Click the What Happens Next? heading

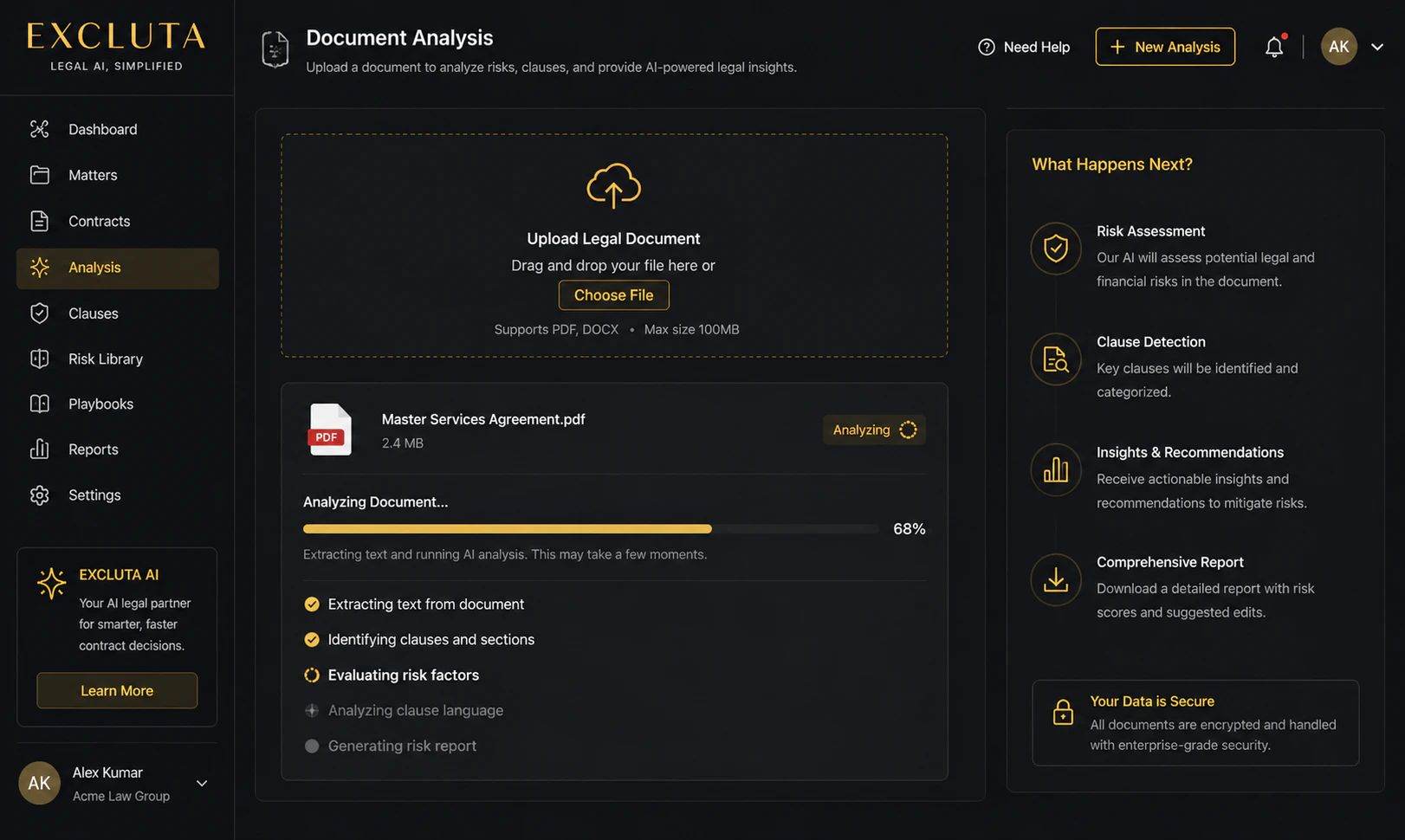coord(1112,165)
